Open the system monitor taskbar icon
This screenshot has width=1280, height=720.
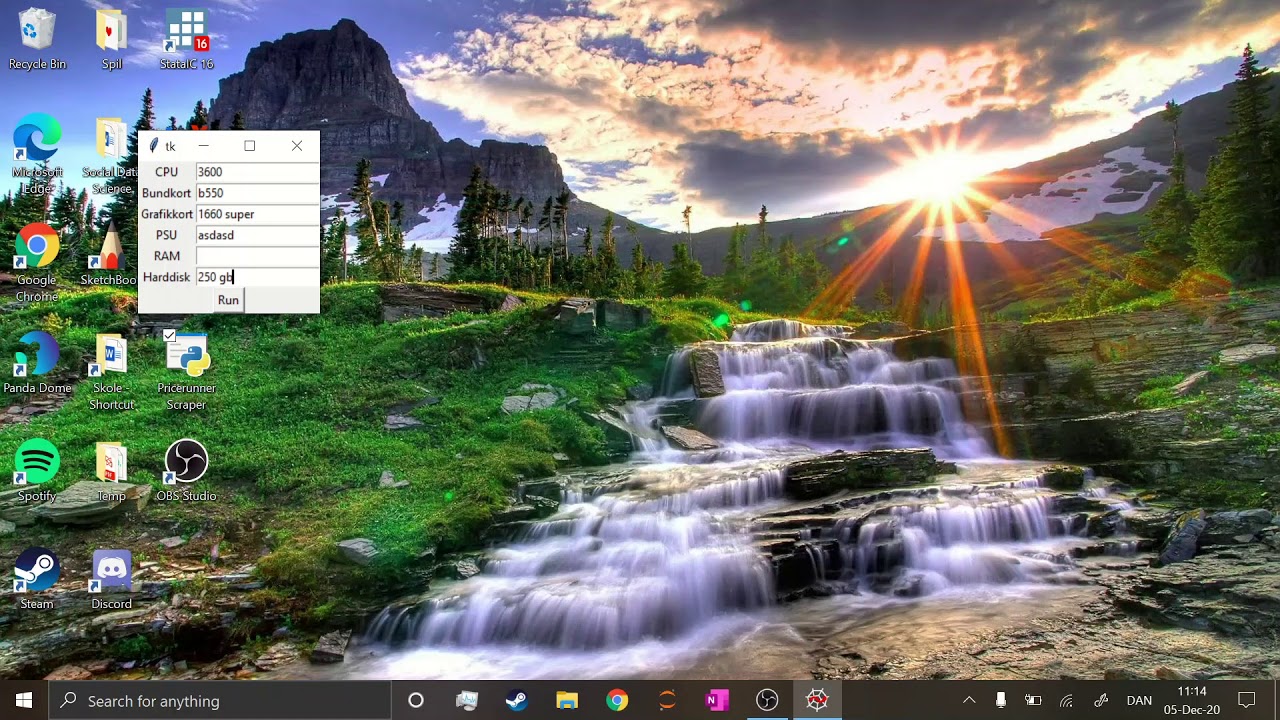coord(467,700)
